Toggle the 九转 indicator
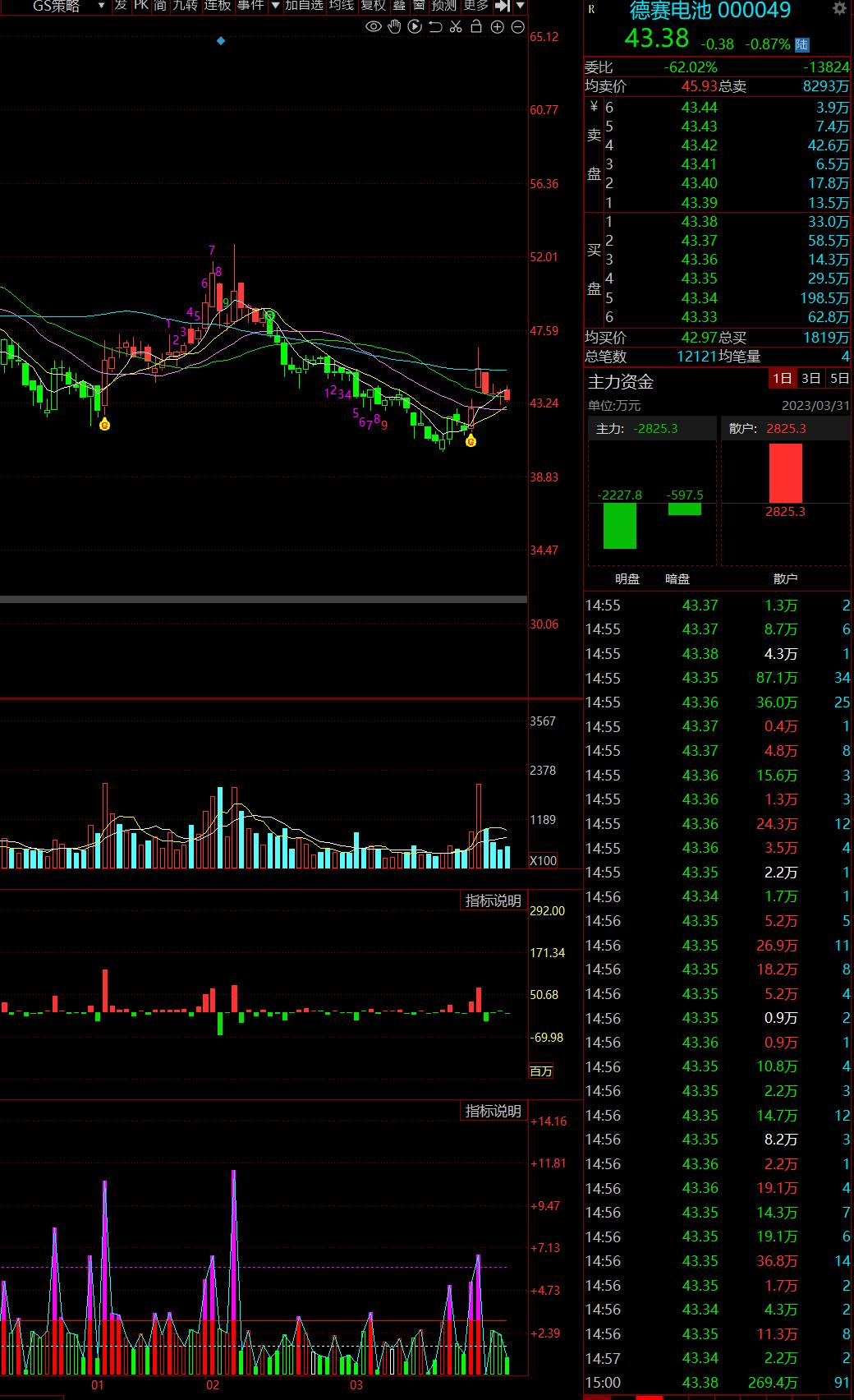The height and width of the screenshot is (1400, 854). click(x=185, y=6)
